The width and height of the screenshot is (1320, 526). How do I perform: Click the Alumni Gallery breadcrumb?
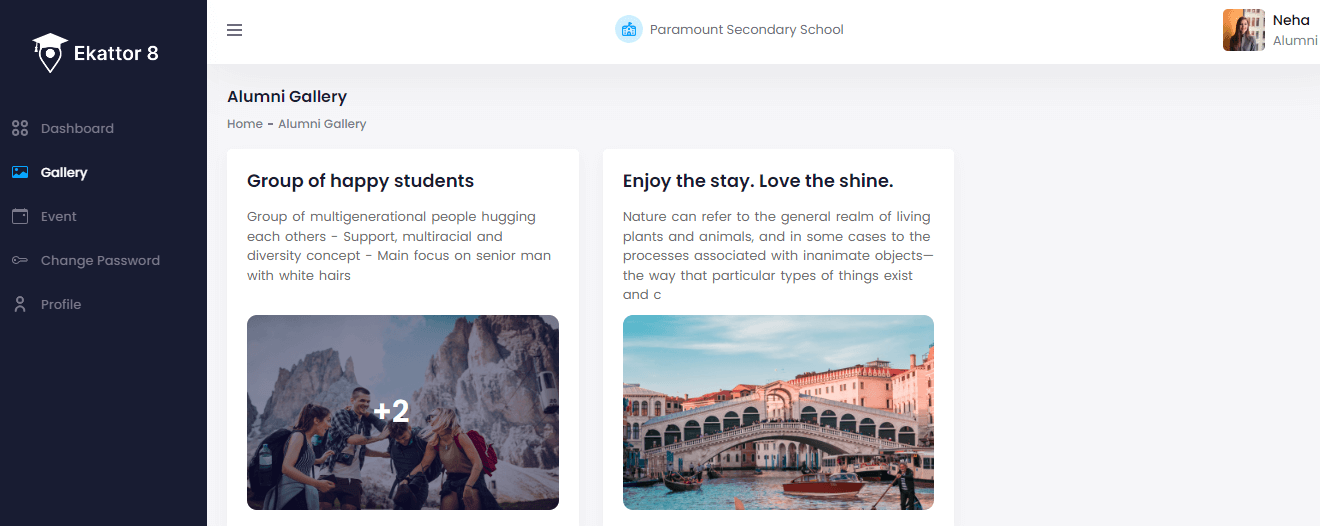pos(322,124)
